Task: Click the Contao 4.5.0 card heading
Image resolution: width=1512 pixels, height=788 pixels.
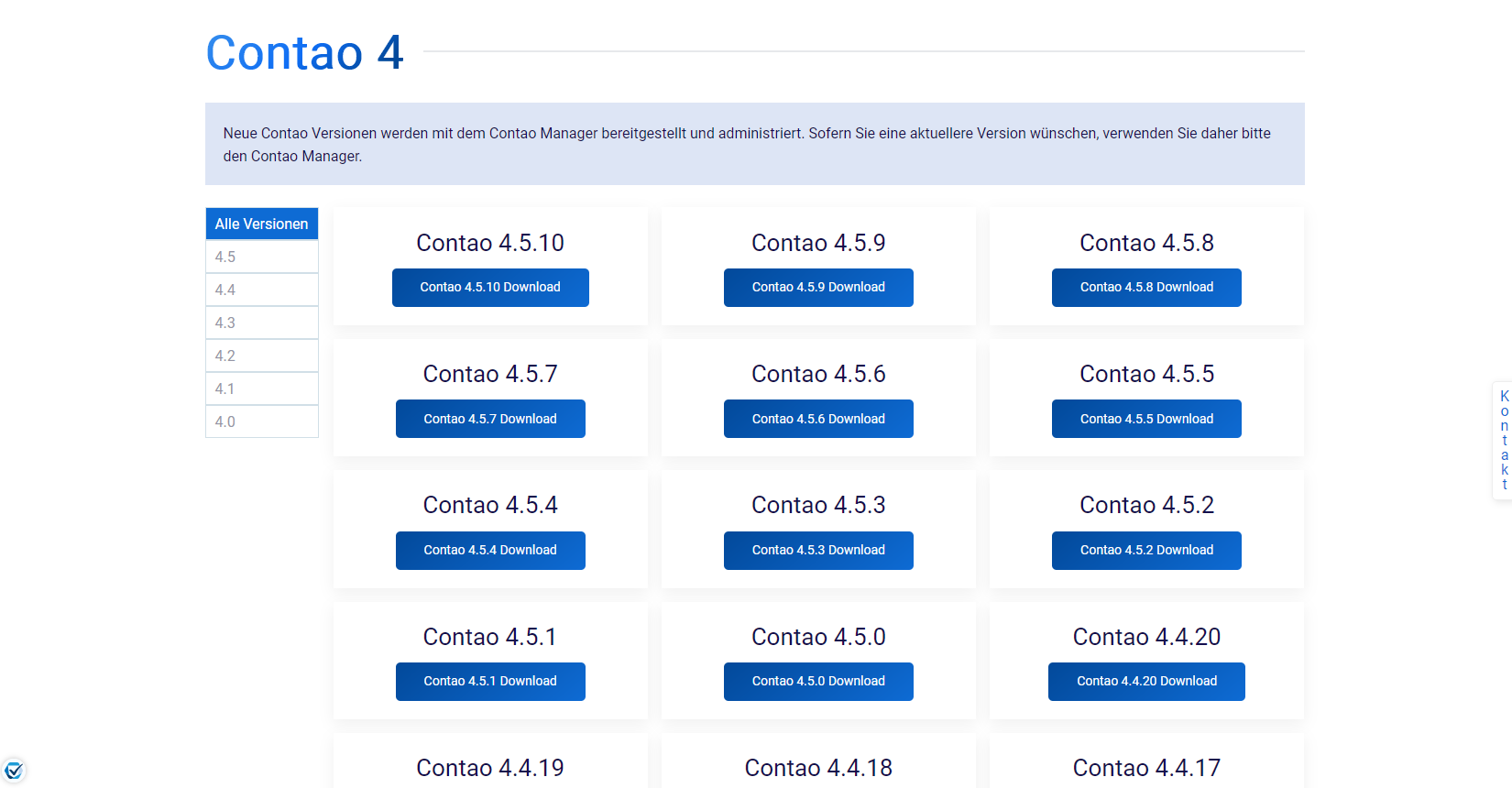Action: [x=818, y=637]
